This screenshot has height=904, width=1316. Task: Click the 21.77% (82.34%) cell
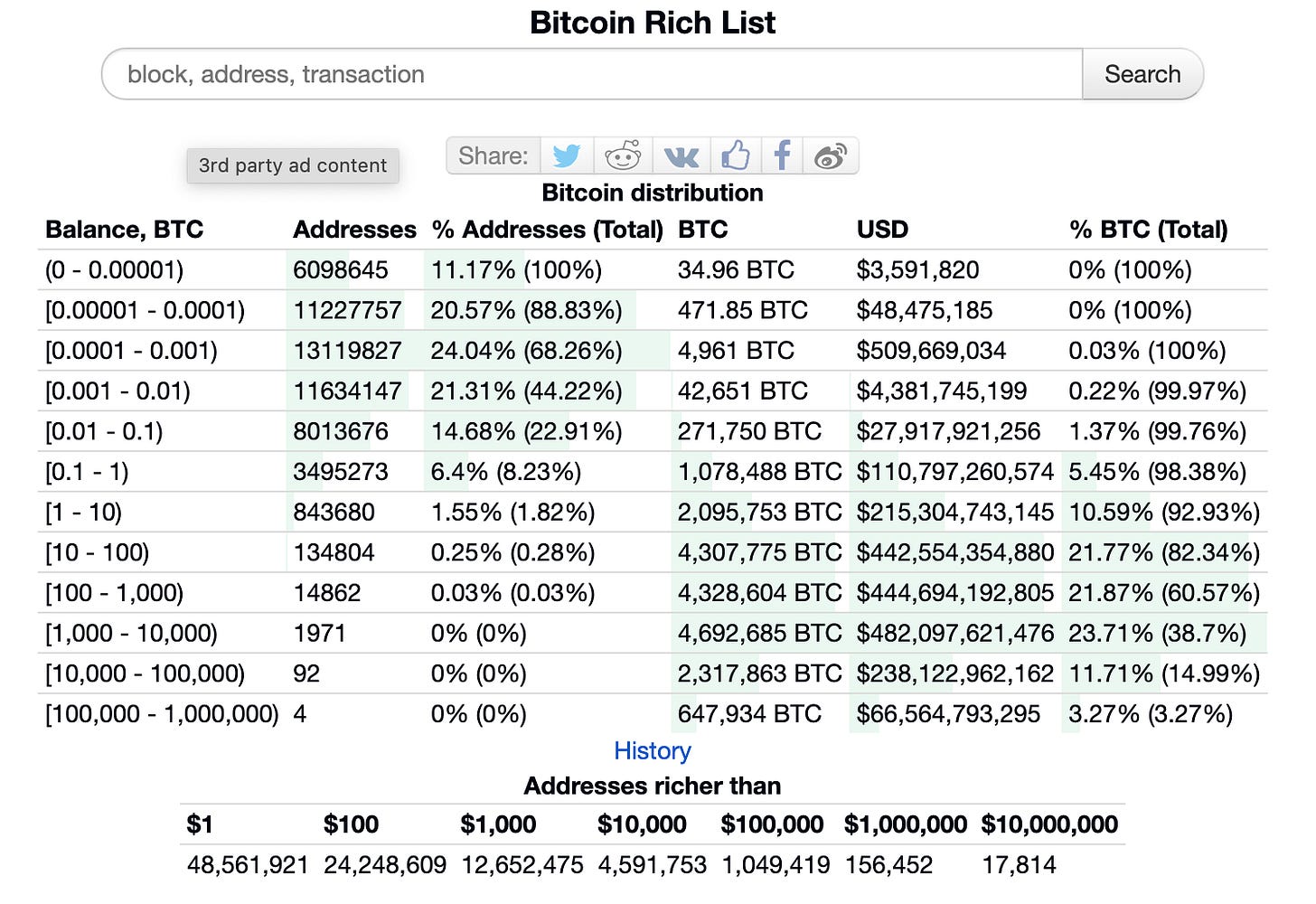point(1164,552)
